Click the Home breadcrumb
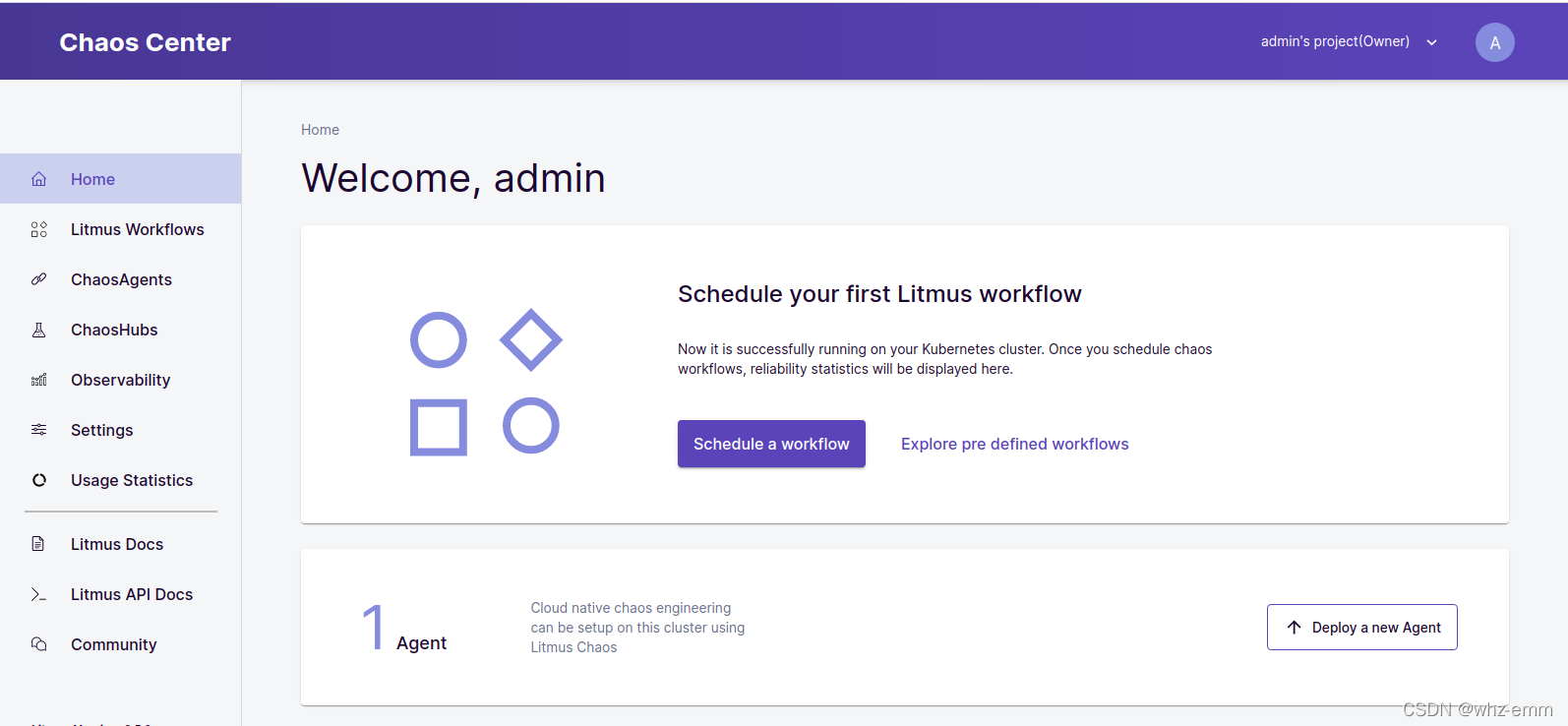1568x726 pixels. (320, 130)
